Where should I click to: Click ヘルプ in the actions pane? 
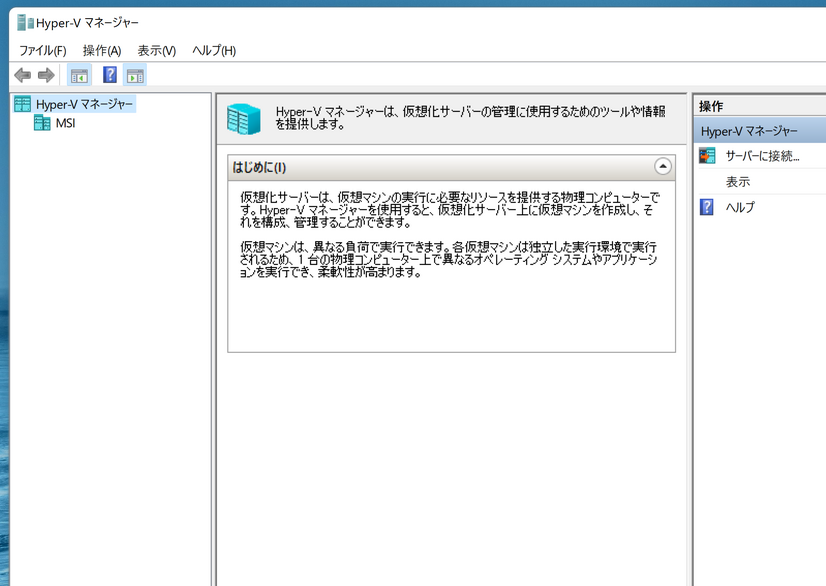(x=740, y=207)
